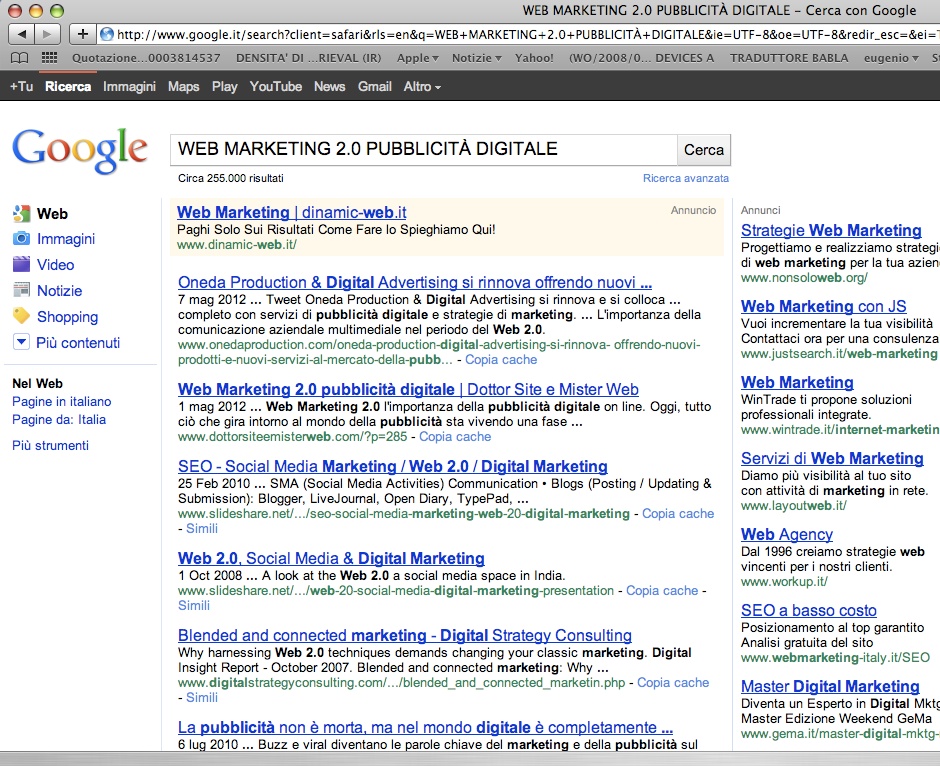Open News in the Google bar
The height and width of the screenshot is (766, 940).
330,87
